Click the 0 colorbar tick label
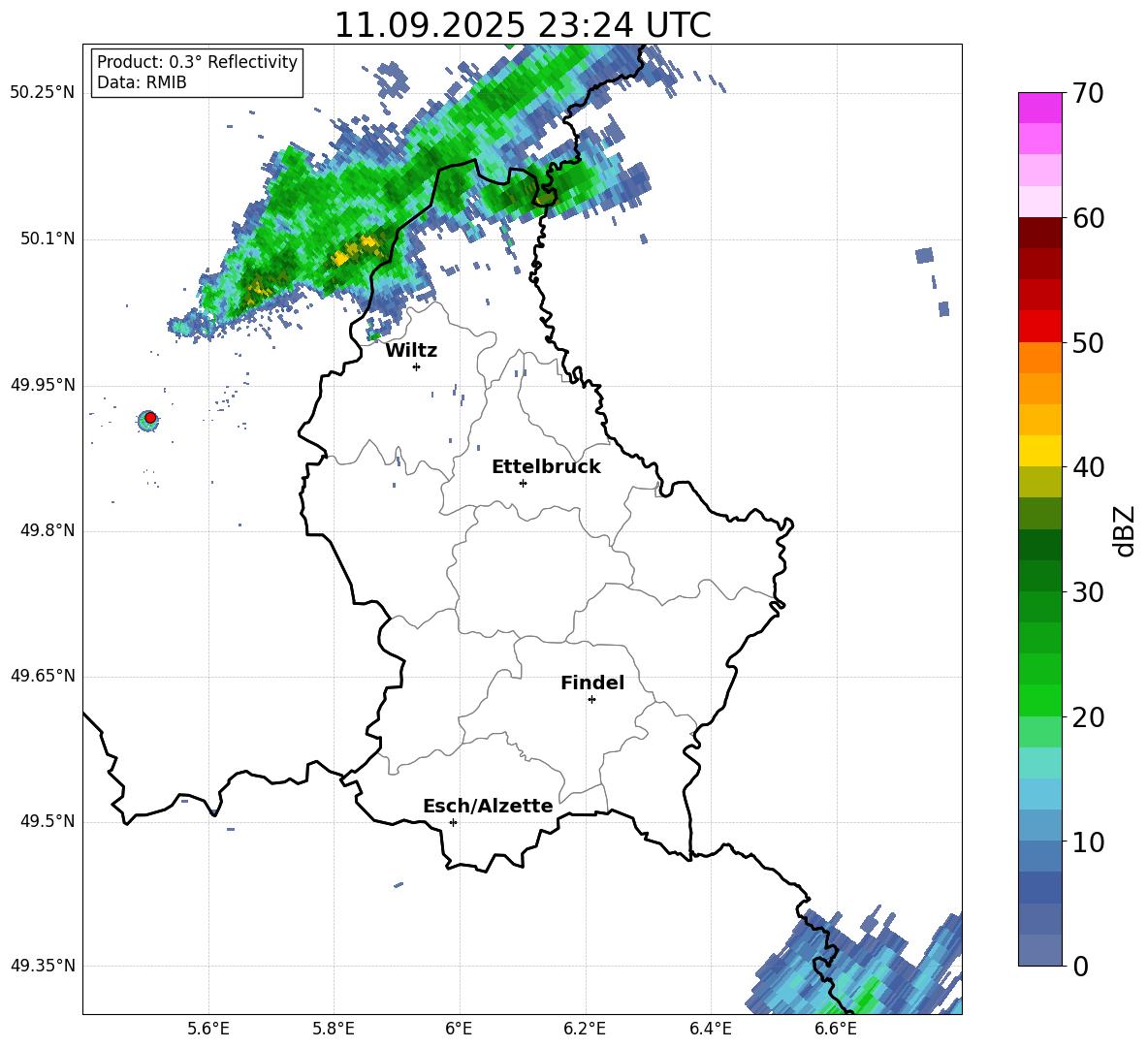 click(1080, 966)
